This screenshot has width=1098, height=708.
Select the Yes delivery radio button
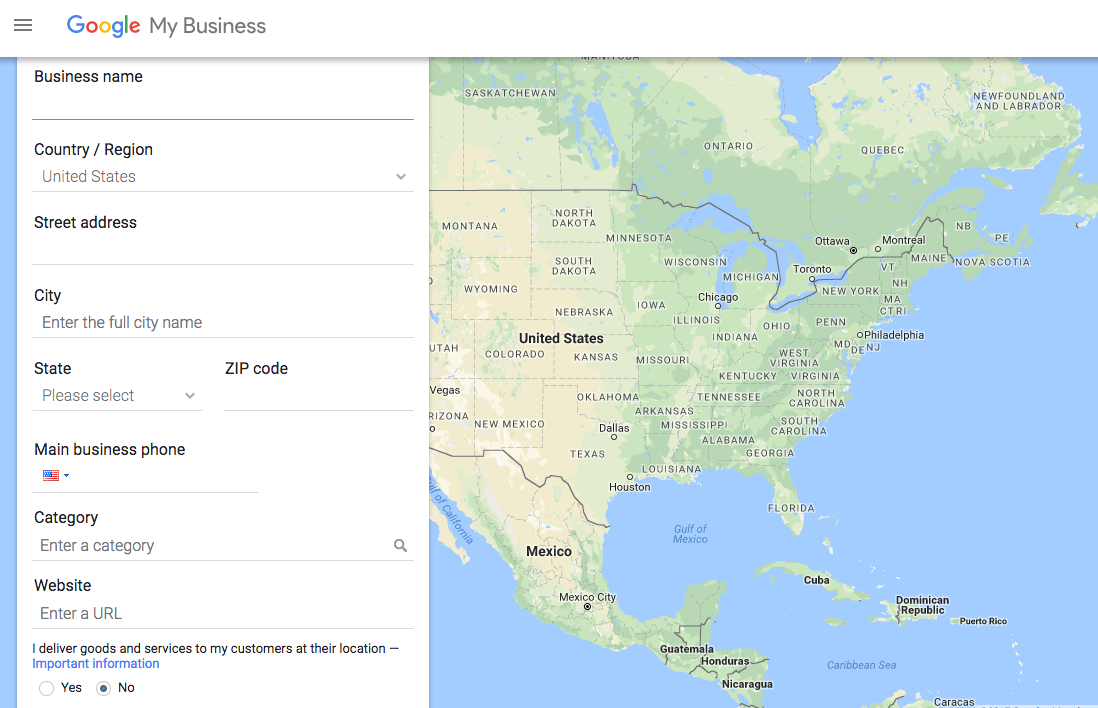pyautogui.click(x=47, y=688)
